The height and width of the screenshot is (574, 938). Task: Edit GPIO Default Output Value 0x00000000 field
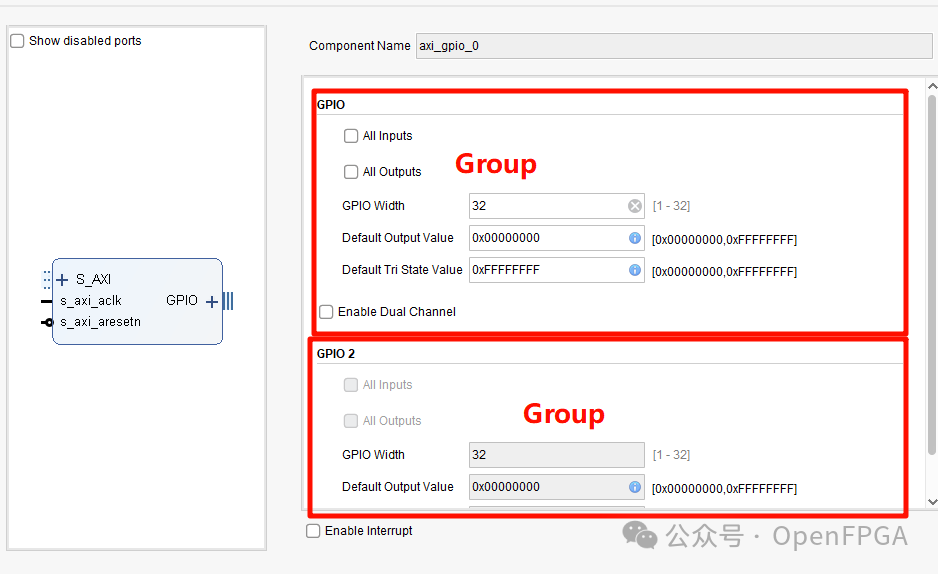pos(556,238)
